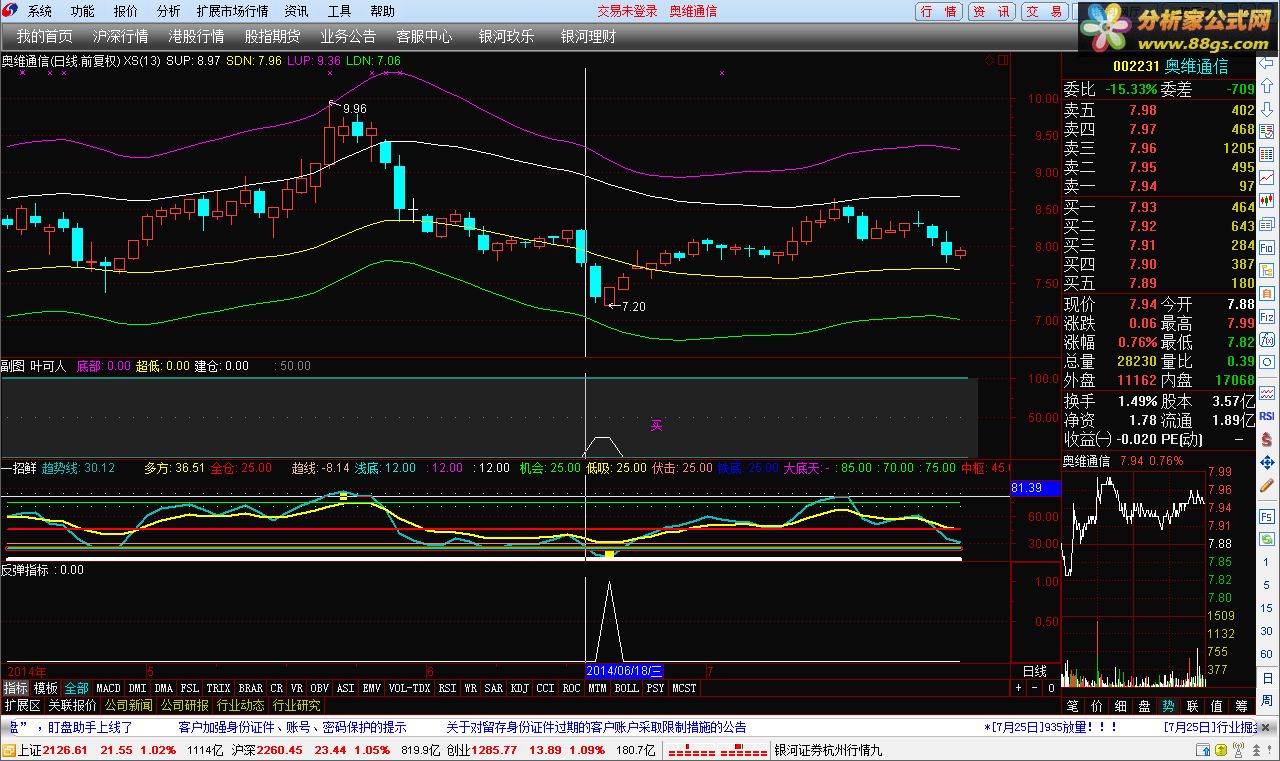Click the plus zoom button beside 日线

[1019, 688]
